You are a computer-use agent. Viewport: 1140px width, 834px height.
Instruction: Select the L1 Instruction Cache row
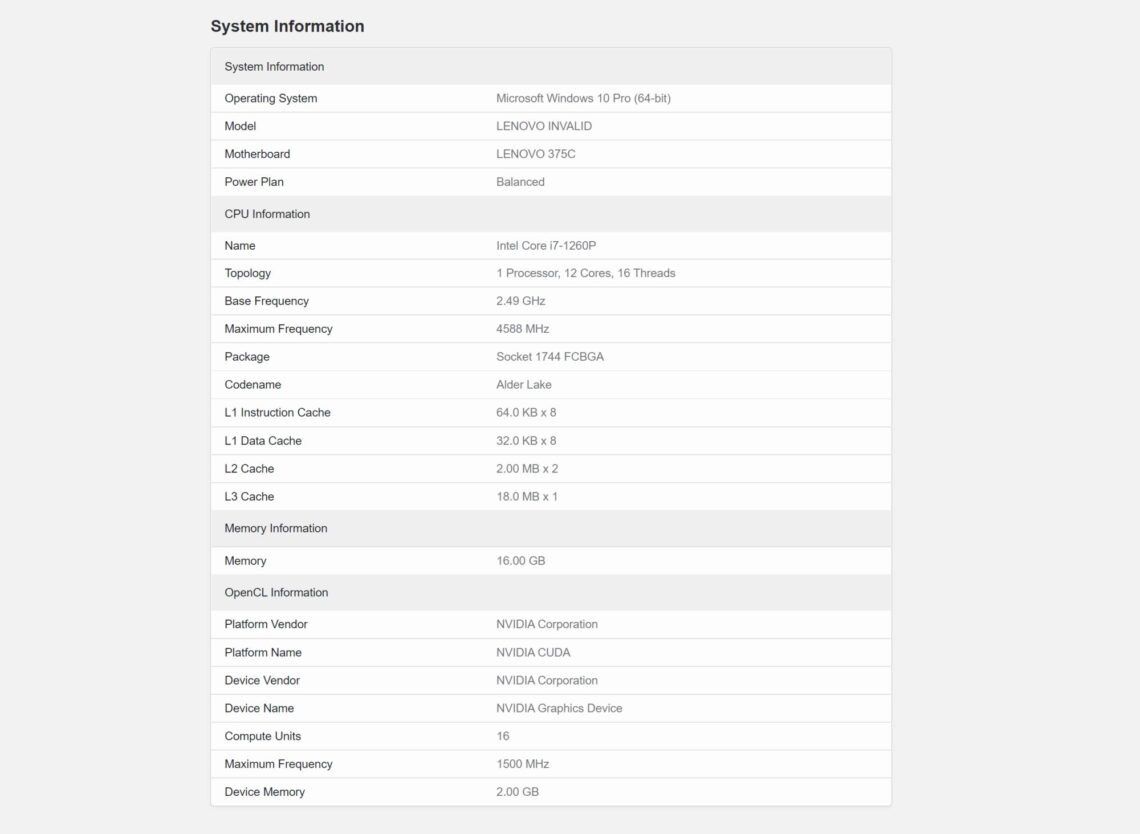pyautogui.click(x=277, y=412)
